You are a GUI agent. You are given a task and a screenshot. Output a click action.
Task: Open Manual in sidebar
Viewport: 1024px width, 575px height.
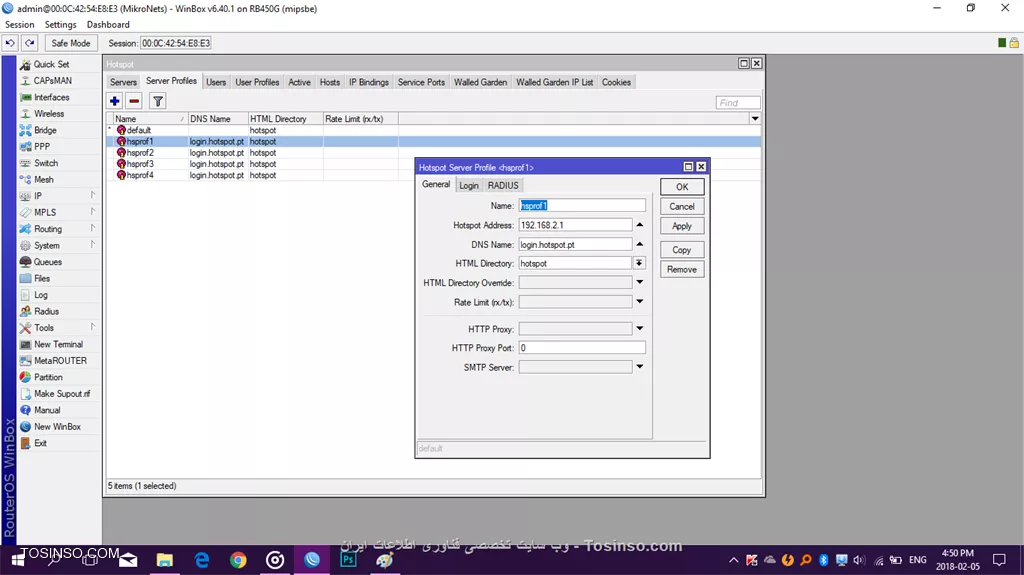tap(47, 410)
